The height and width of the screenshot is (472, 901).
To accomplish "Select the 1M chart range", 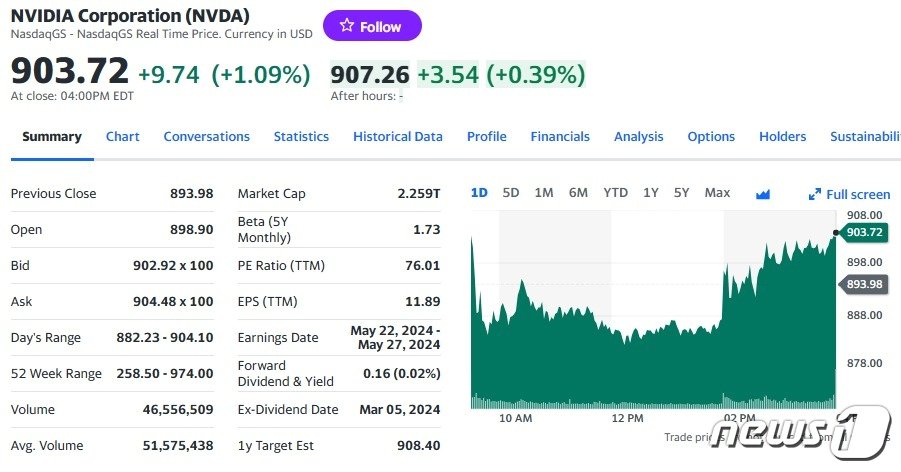I will pos(544,193).
